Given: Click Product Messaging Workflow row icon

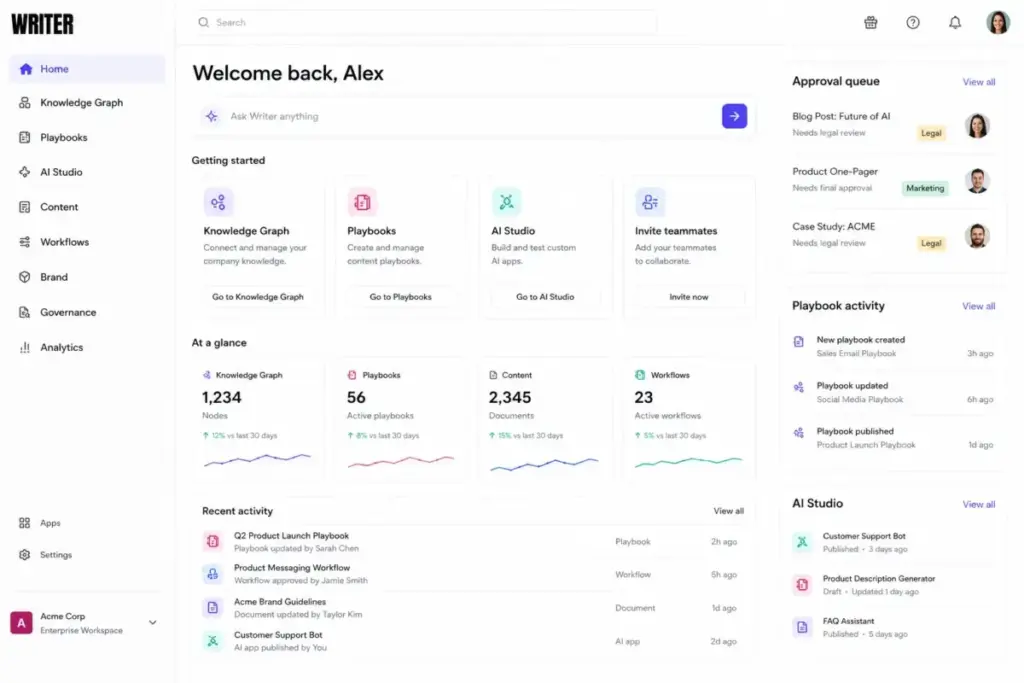Looking at the screenshot, I should pos(213,575).
